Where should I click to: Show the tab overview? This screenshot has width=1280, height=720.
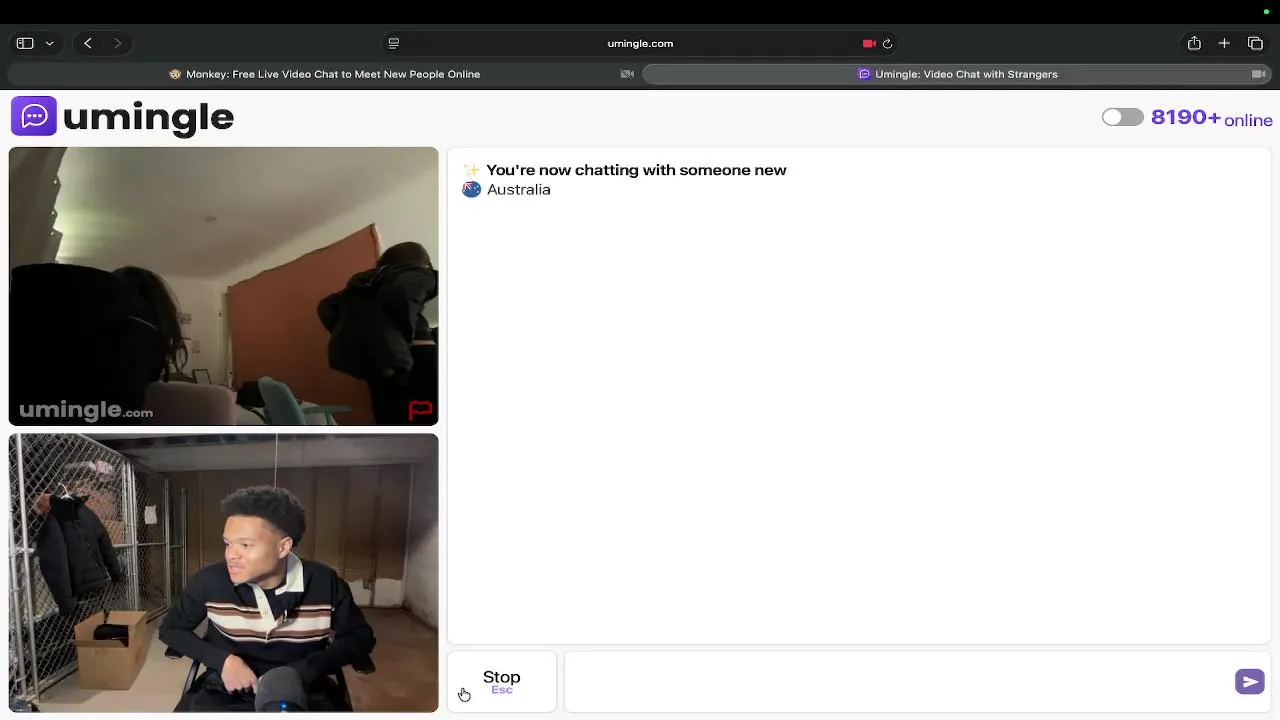pyautogui.click(x=1255, y=43)
